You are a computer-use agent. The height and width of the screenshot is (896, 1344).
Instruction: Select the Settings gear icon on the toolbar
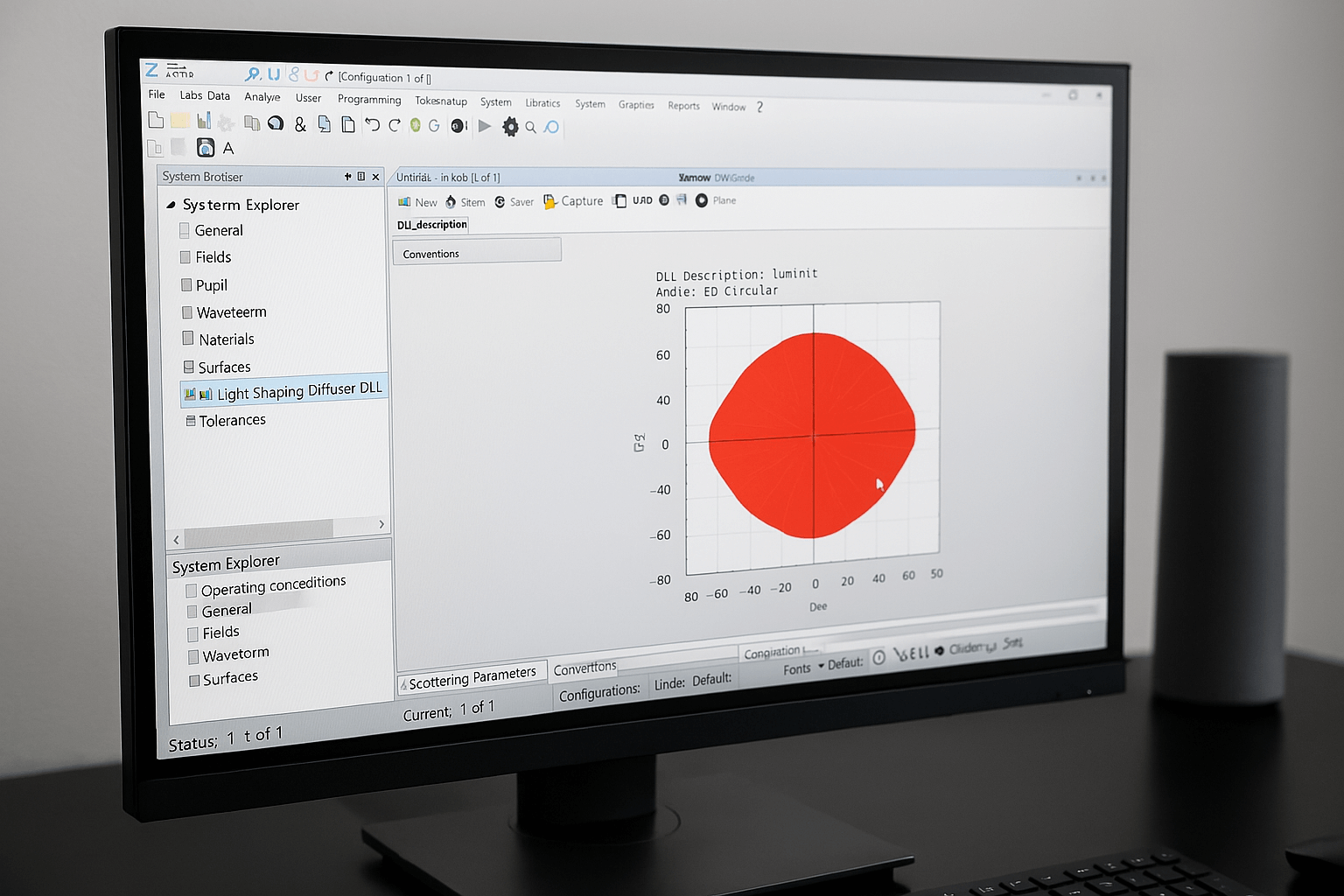(510, 127)
